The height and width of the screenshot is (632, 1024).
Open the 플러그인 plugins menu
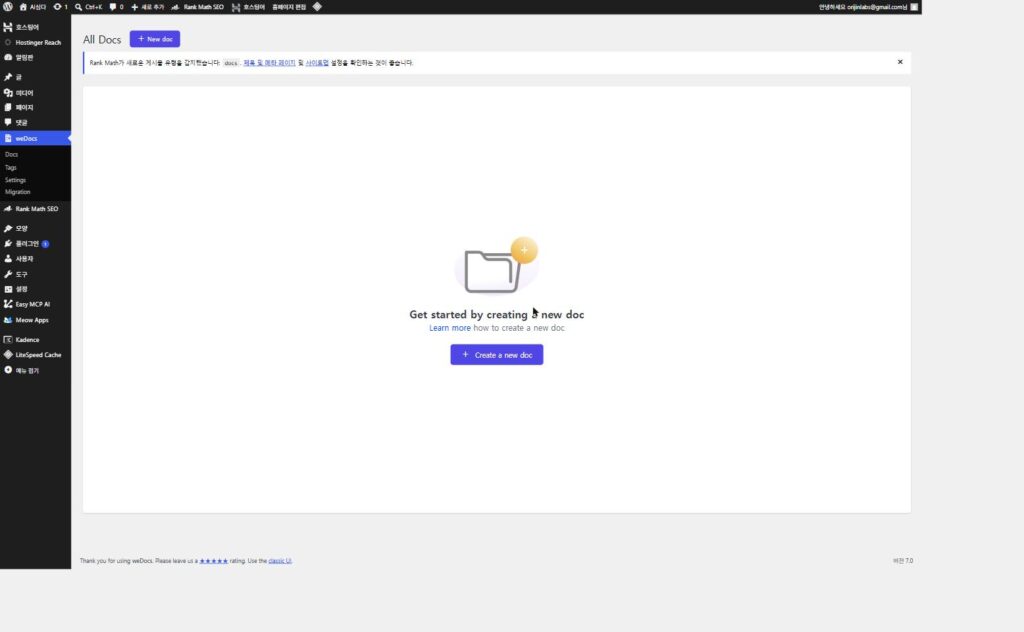coord(35,244)
